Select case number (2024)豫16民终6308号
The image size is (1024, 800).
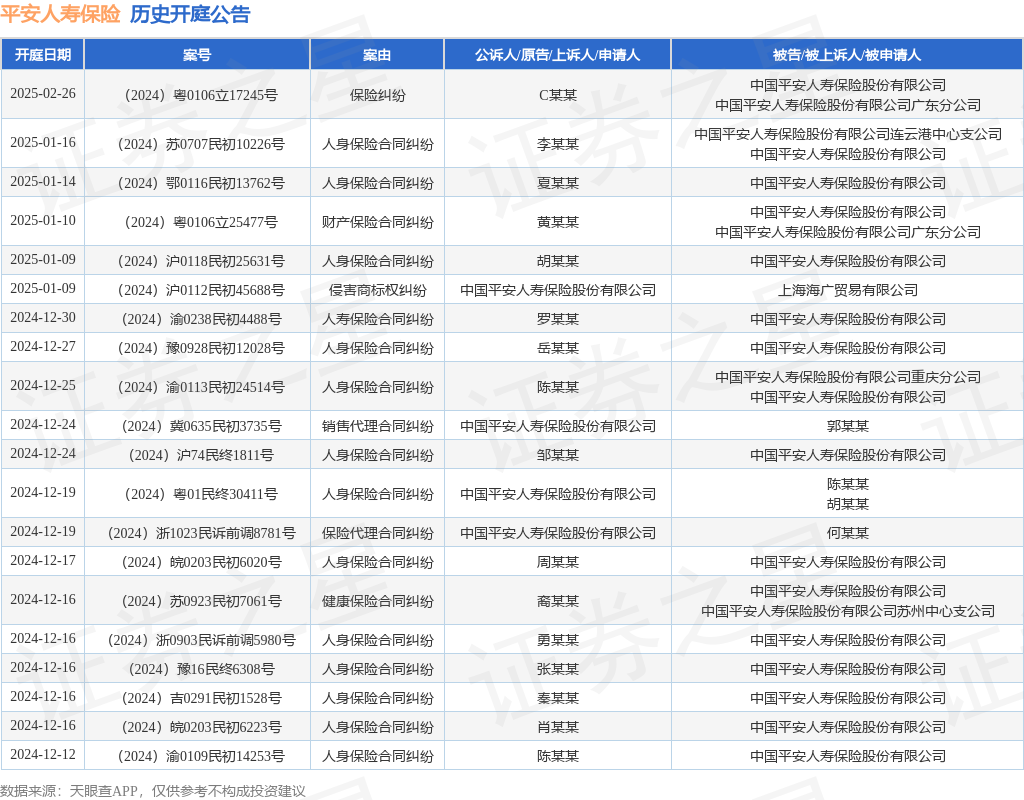point(201,669)
